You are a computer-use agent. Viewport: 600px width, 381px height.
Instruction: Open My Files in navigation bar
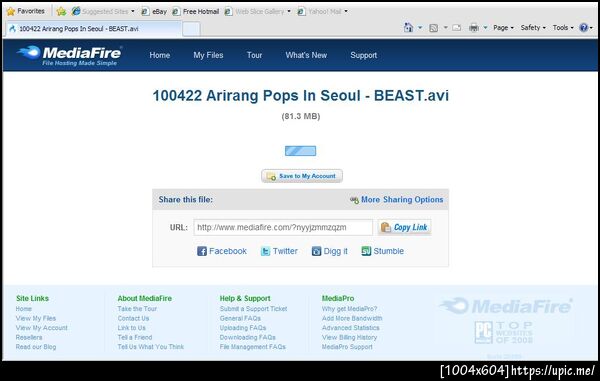(x=208, y=55)
